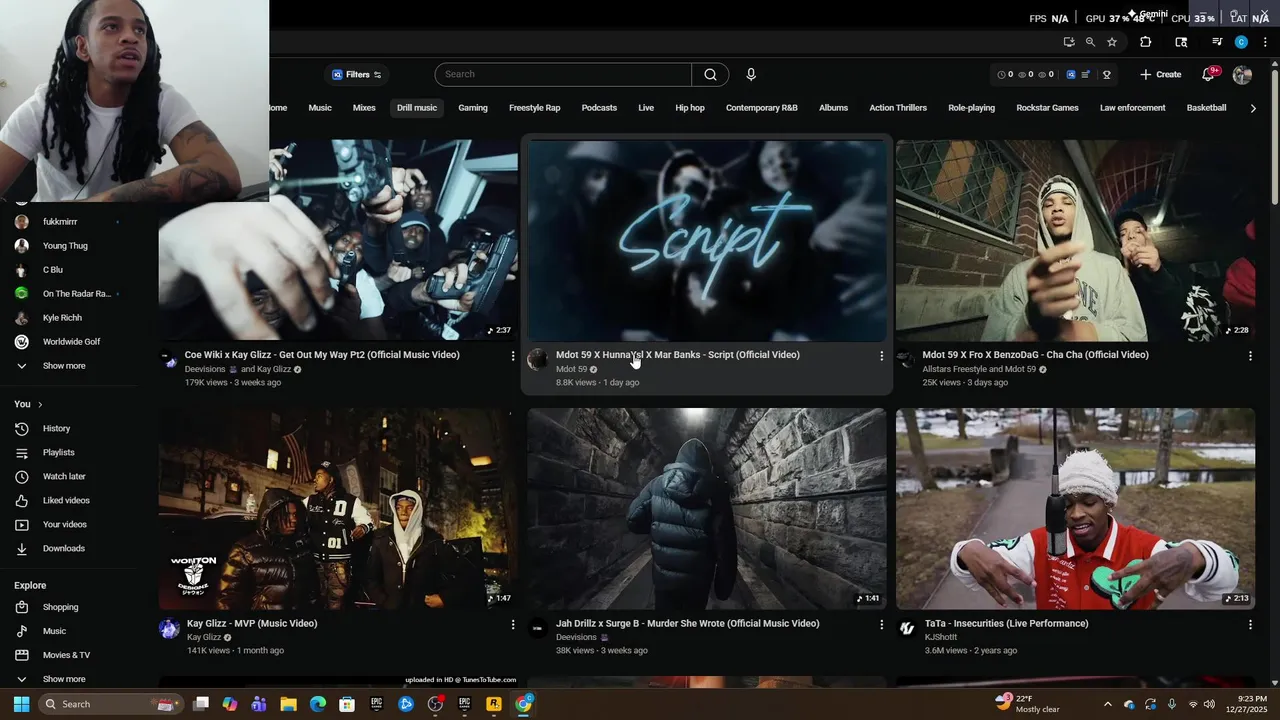Open Shopping under Explore
Screen dimensions: 1280x720
(60, 607)
